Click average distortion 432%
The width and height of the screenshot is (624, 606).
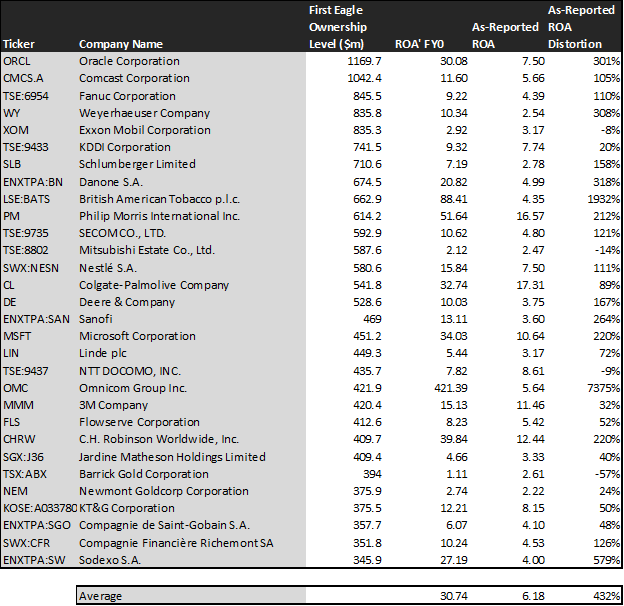606,596
